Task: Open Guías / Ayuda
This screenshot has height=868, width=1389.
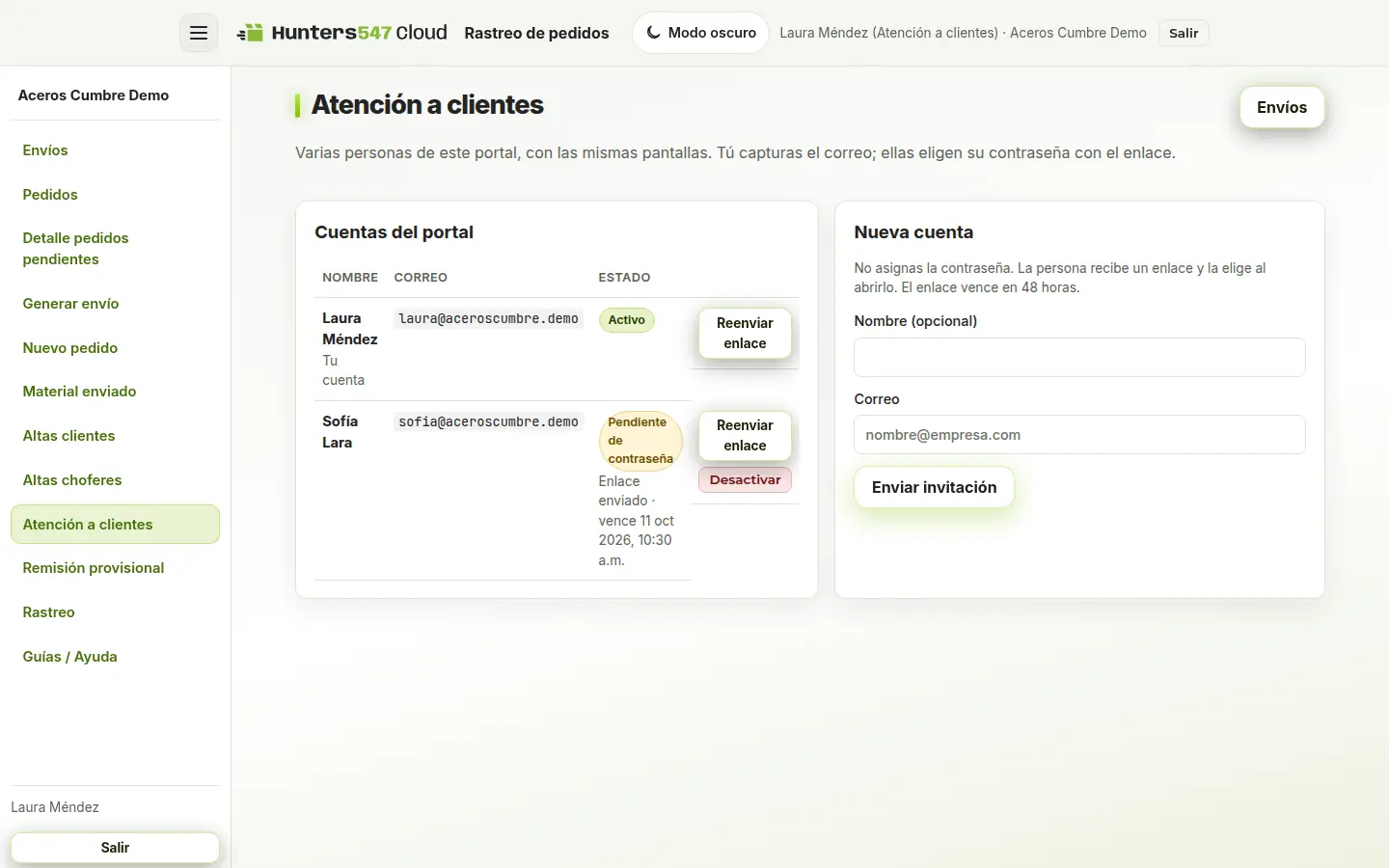Action: click(115, 657)
